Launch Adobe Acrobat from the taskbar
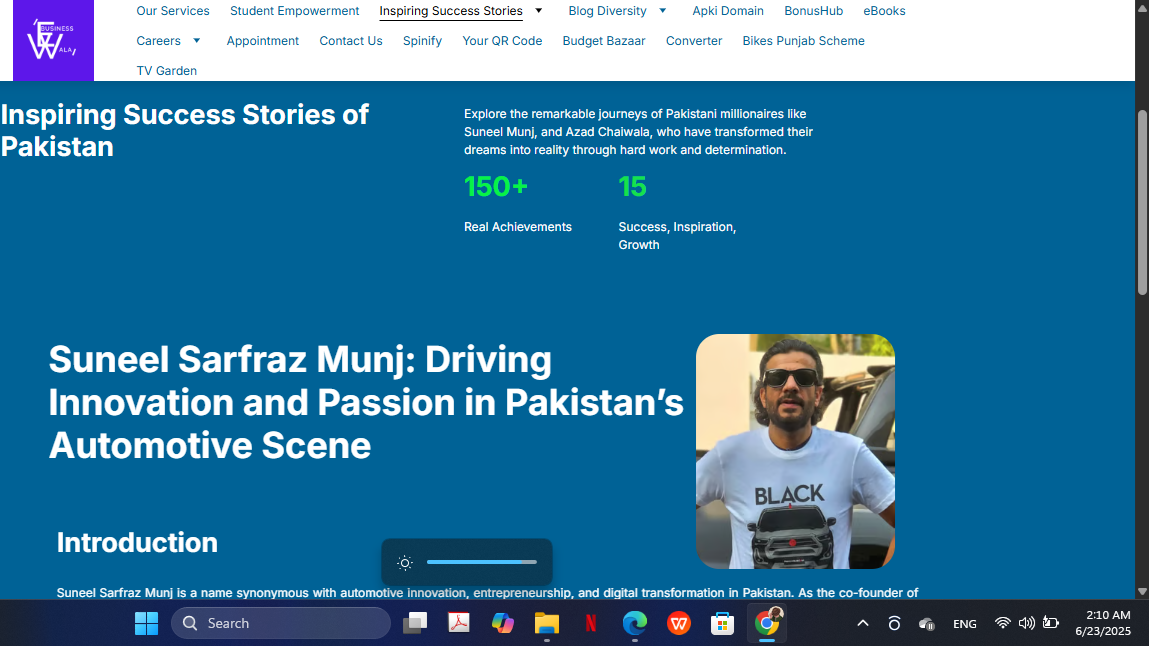Screen dimensions: 1149x646 (x=459, y=623)
